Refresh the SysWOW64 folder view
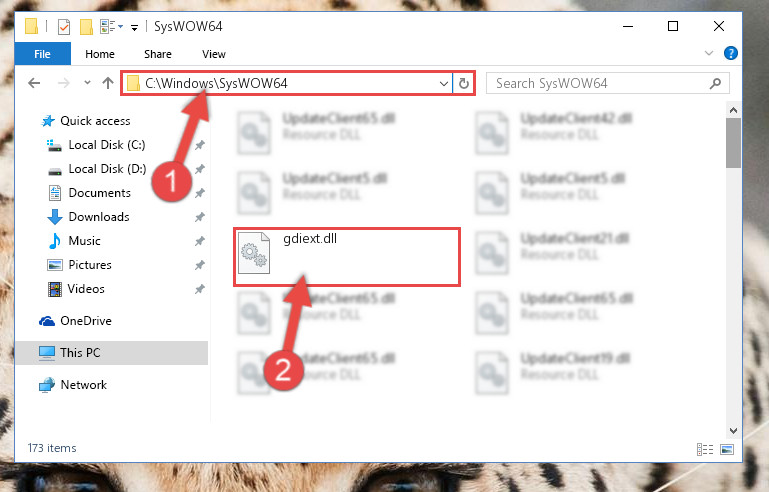The image size is (769, 492). point(463,83)
